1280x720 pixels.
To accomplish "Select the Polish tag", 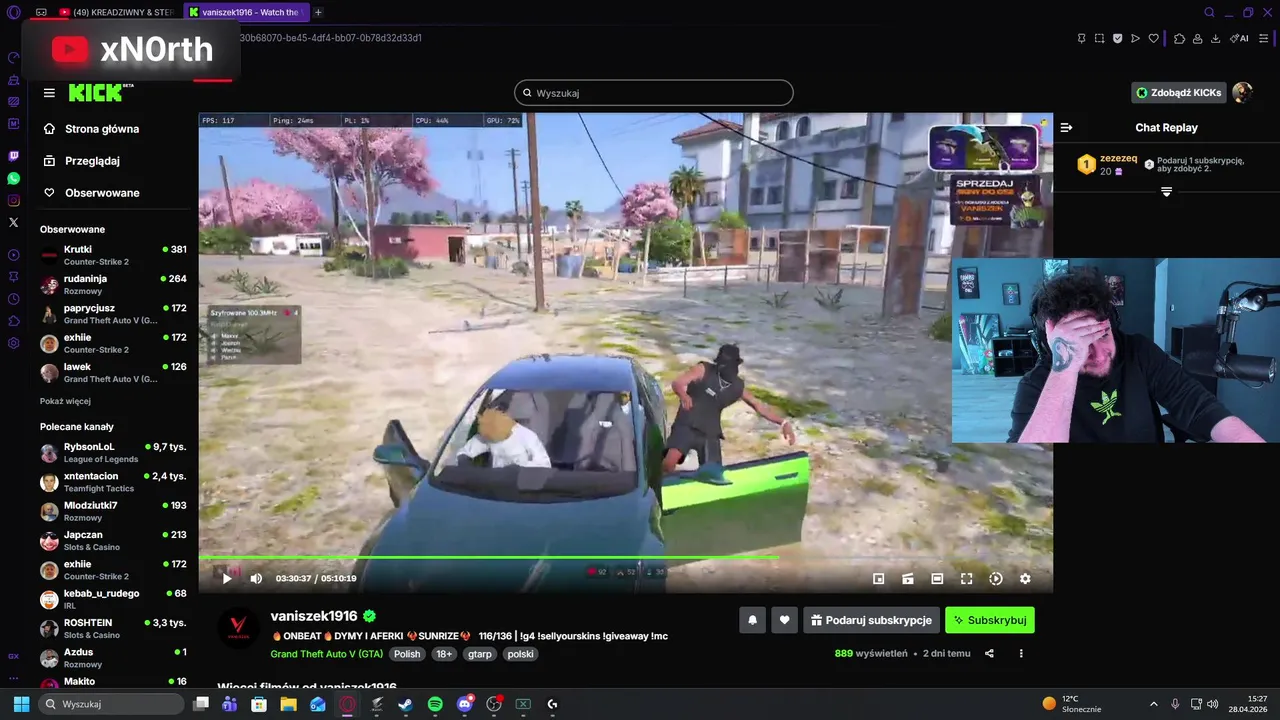I will tap(407, 654).
